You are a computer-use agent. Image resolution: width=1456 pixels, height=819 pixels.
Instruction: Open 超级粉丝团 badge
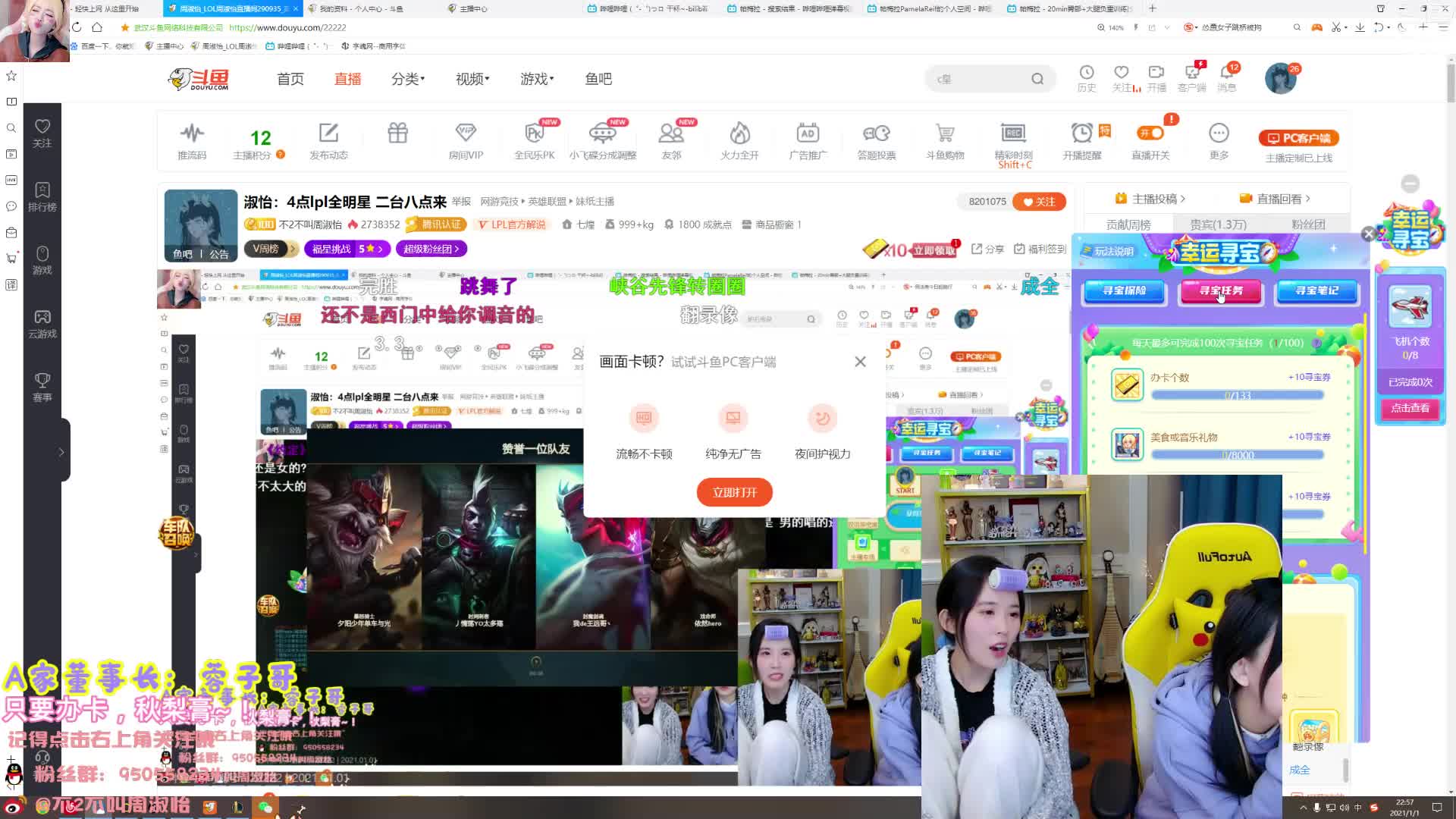[431, 249]
